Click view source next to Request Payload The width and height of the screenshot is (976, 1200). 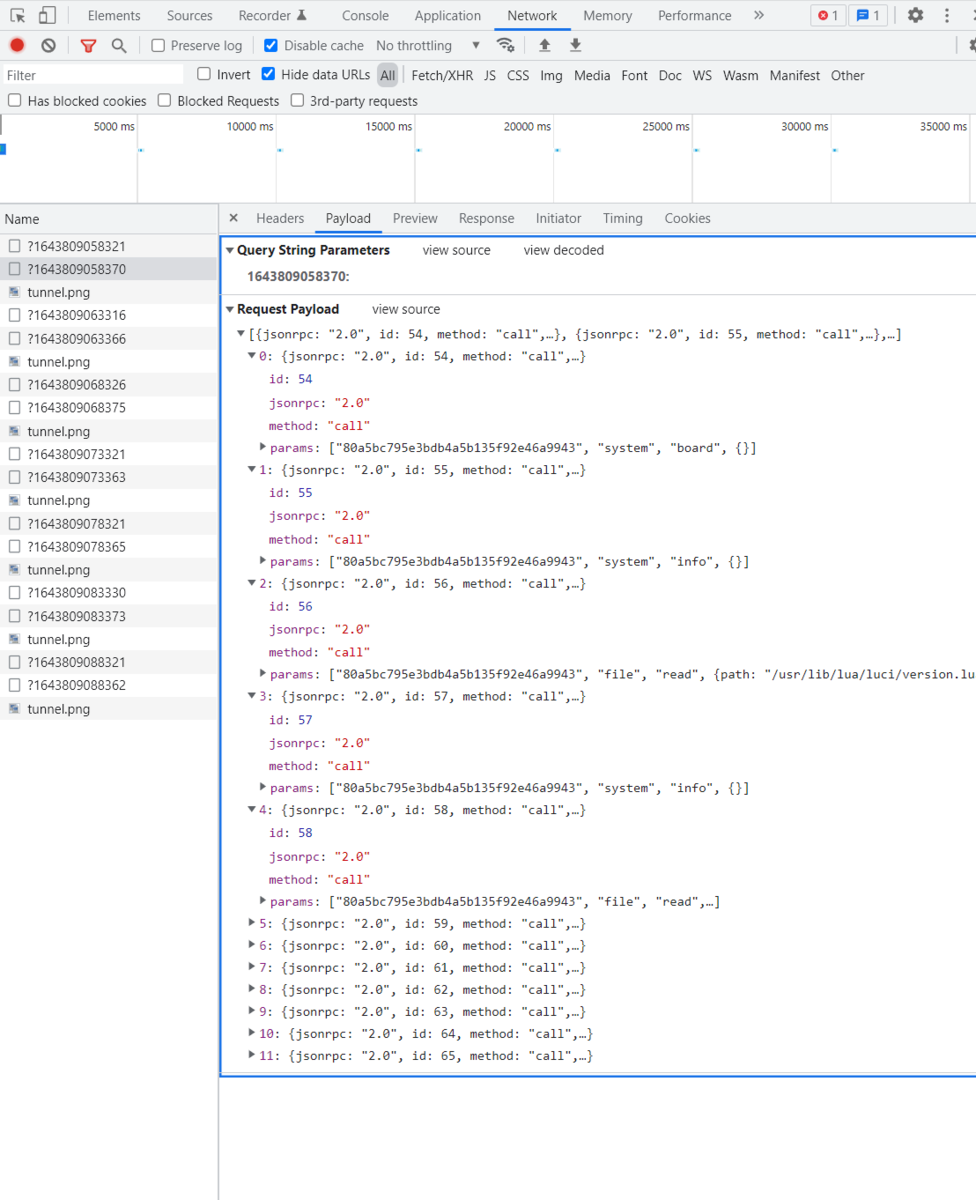[405, 309]
